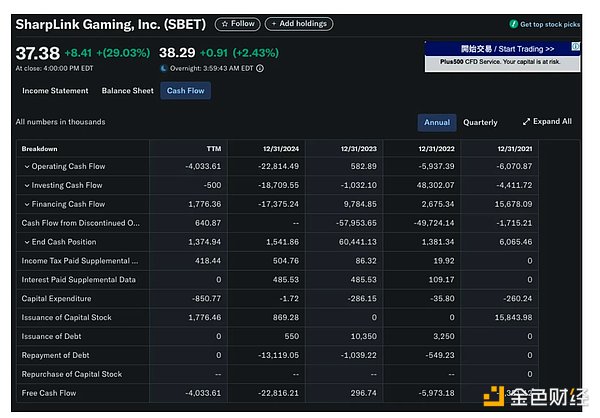Click the plus Add holdings button

coord(299,24)
